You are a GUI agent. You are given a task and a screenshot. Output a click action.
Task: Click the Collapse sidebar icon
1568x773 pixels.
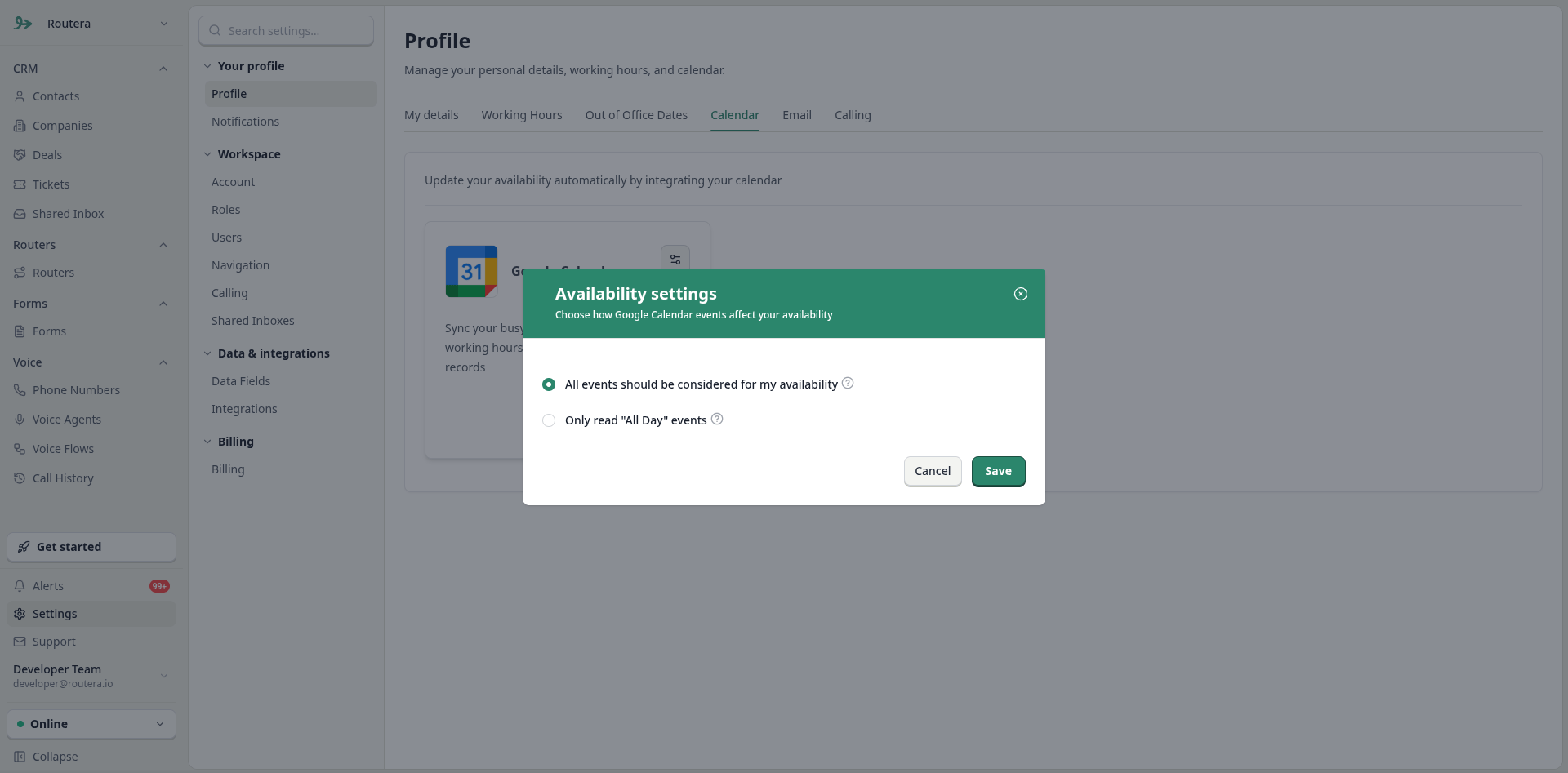coord(20,757)
